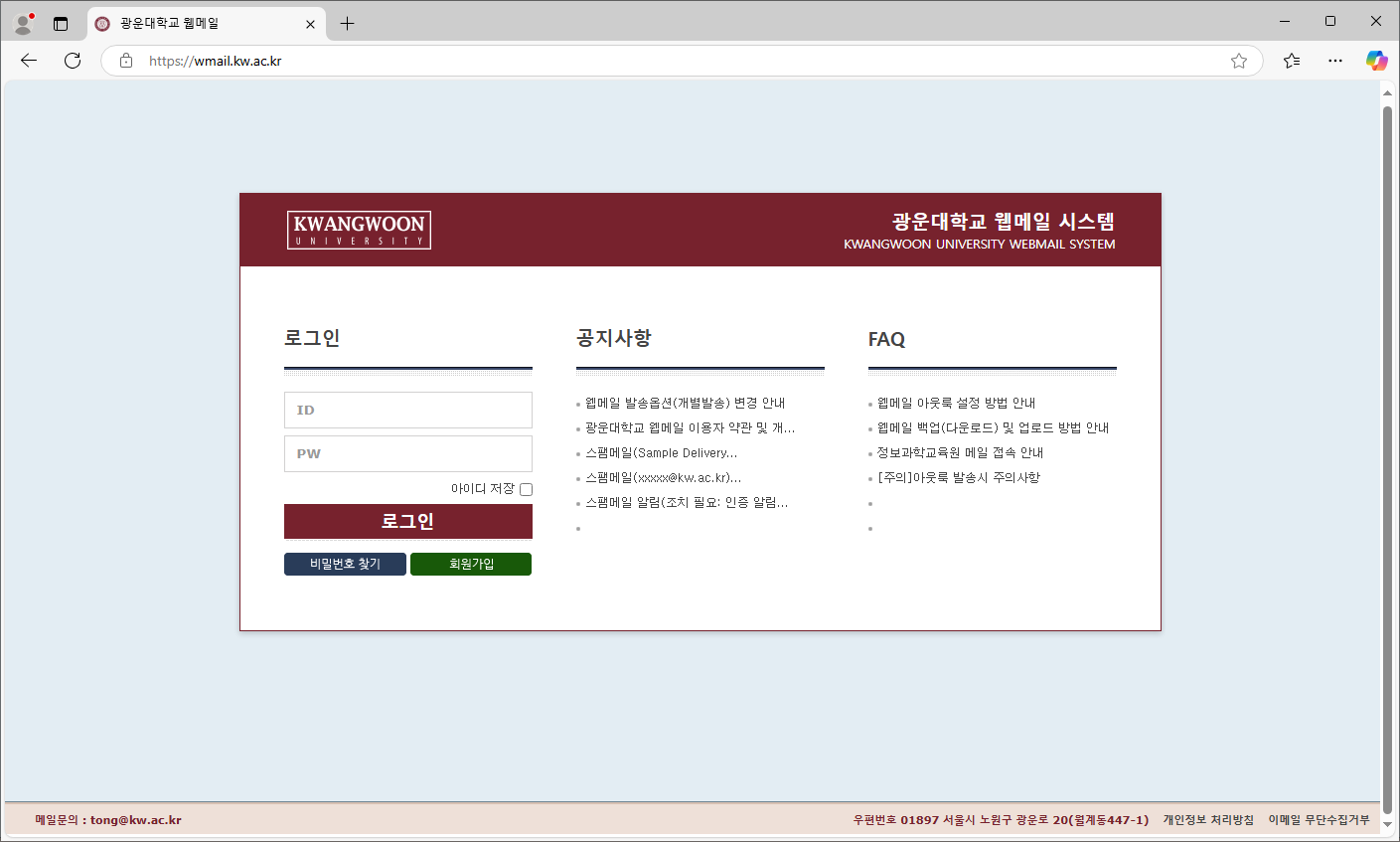
Task: Click the 비밀번호 찾기 button
Action: [345, 564]
